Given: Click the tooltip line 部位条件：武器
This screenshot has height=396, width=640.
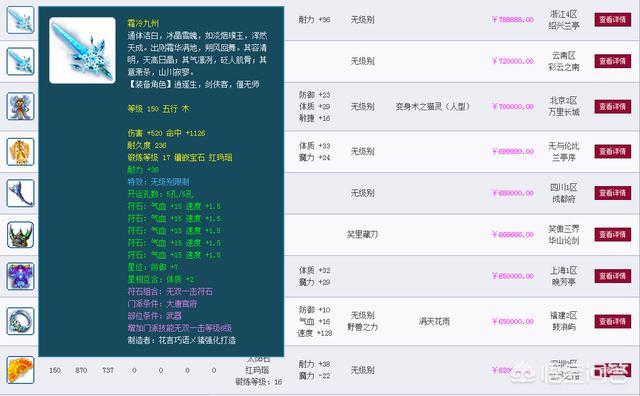Looking at the screenshot, I should click(155, 316).
